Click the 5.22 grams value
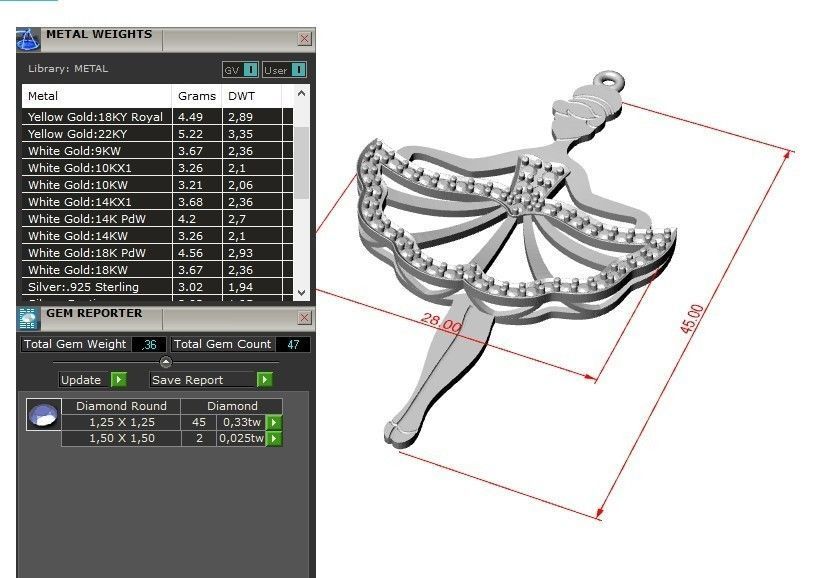The height and width of the screenshot is (578, 819). (190, 134)
